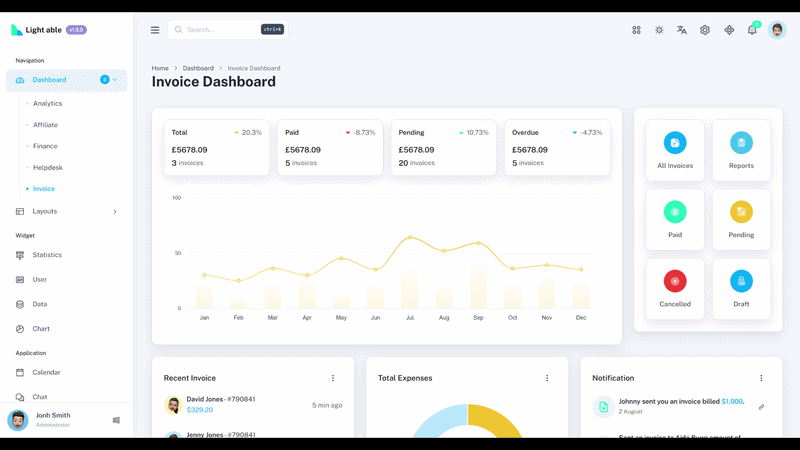Select the Invoice submenu item

tap(44, 189)
